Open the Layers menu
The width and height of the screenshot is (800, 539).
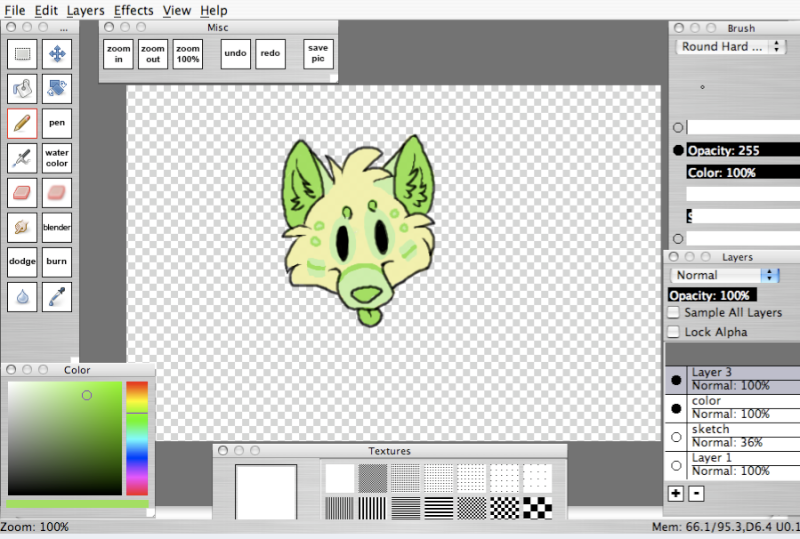pos(85,10)
